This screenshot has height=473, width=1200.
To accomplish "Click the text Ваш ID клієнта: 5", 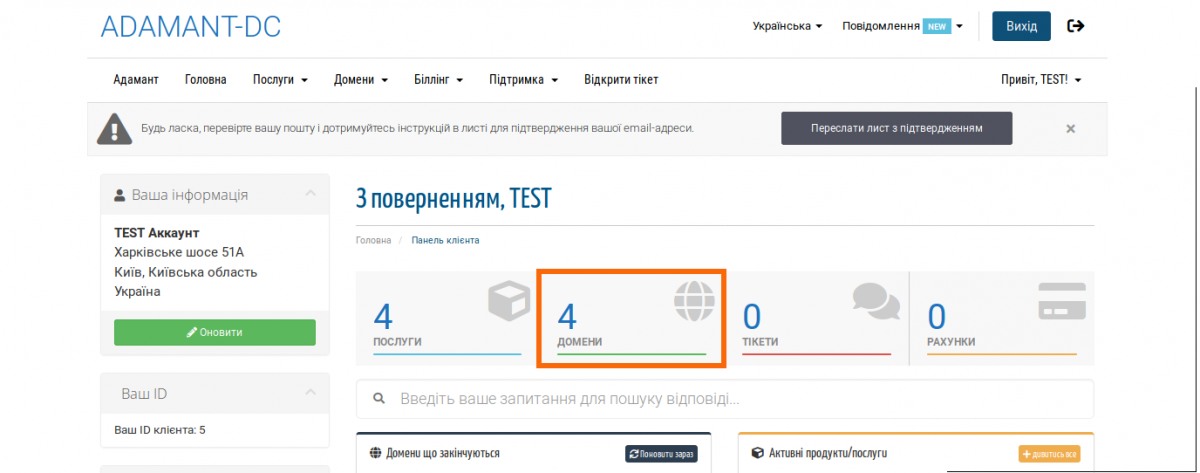I will pos(160,430).
